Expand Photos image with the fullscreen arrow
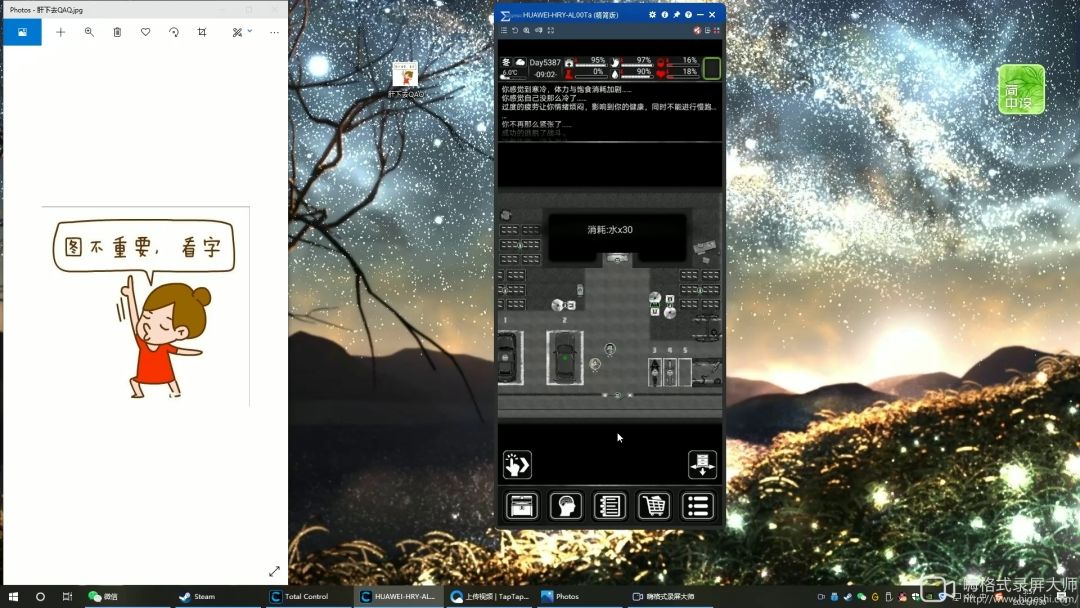The image size is (1080, 608). pyautogui.click(x=274, y=572)
